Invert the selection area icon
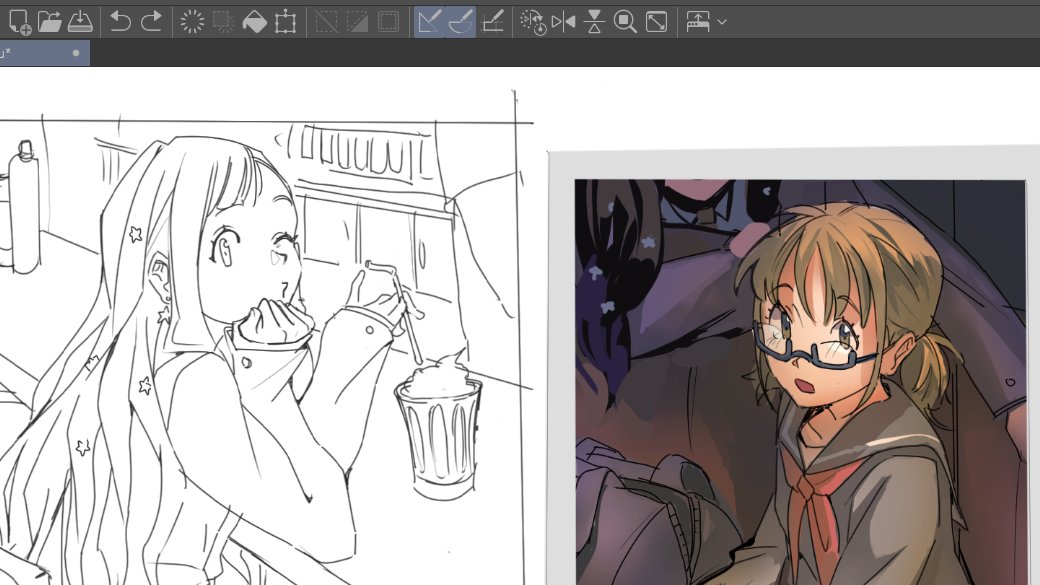1040x585 pixels. (358, 22)
